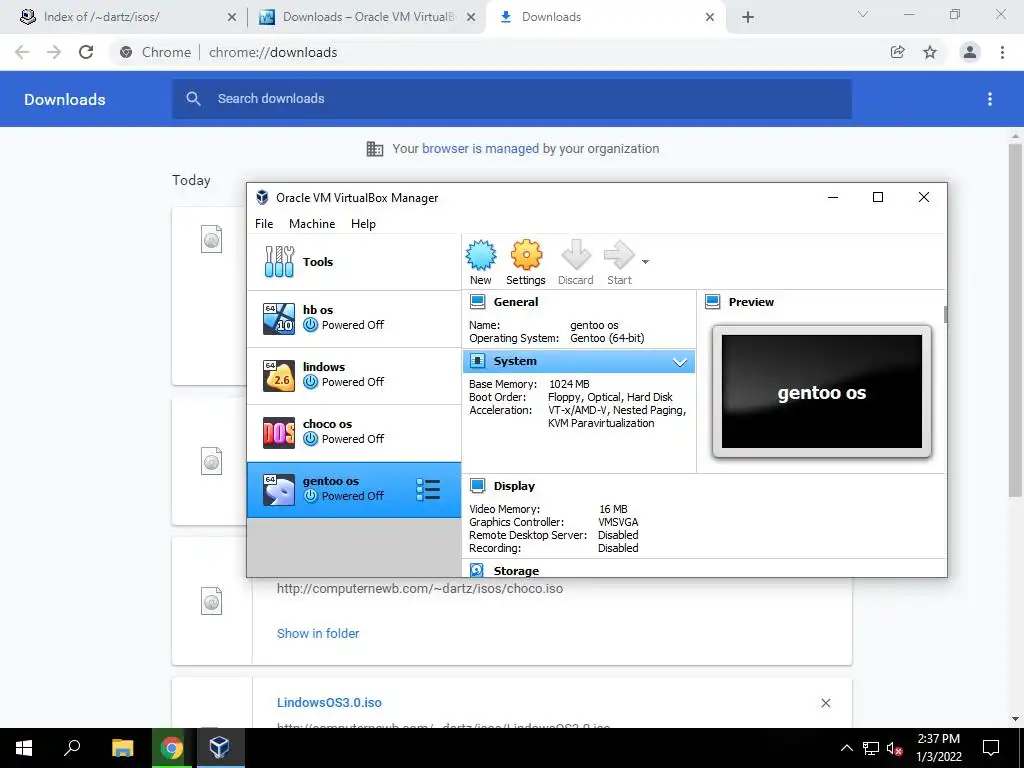Open the Help menu in VirtualBox

click(x=363, y=223)
